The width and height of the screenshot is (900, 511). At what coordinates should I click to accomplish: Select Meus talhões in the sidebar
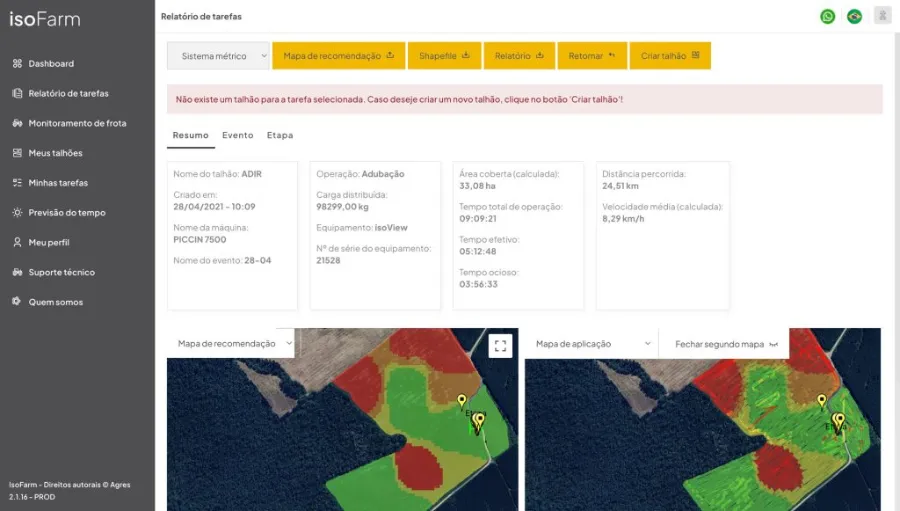tap(56, 153)
